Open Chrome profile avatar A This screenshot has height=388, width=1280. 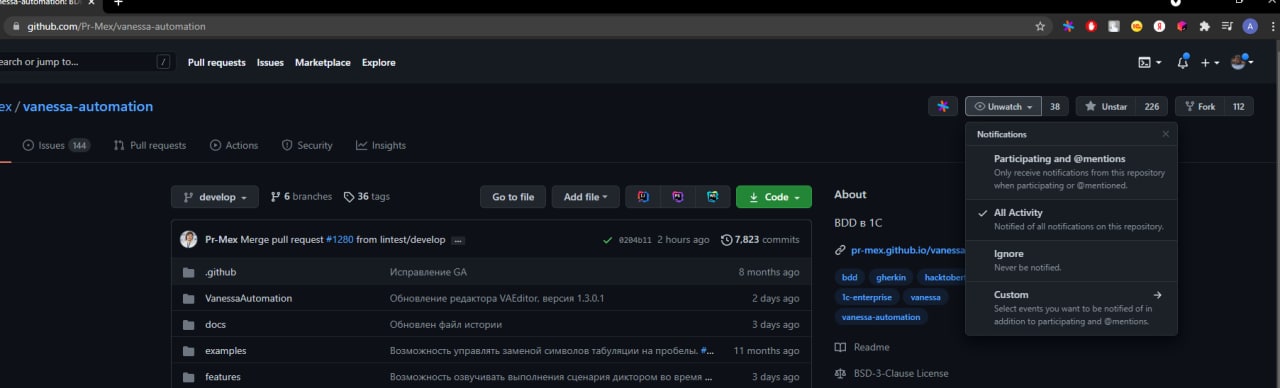tap(1250, 26)
